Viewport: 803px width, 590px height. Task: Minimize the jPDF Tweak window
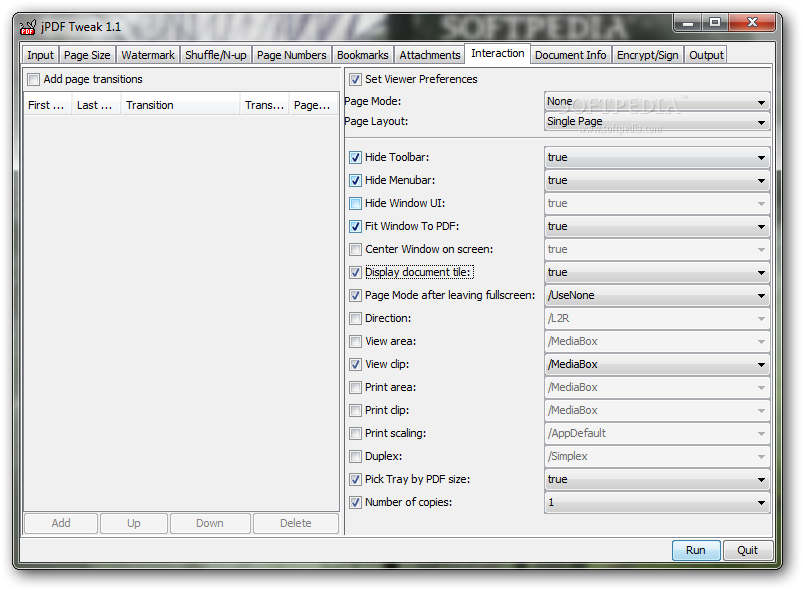[x=688, y=23]
